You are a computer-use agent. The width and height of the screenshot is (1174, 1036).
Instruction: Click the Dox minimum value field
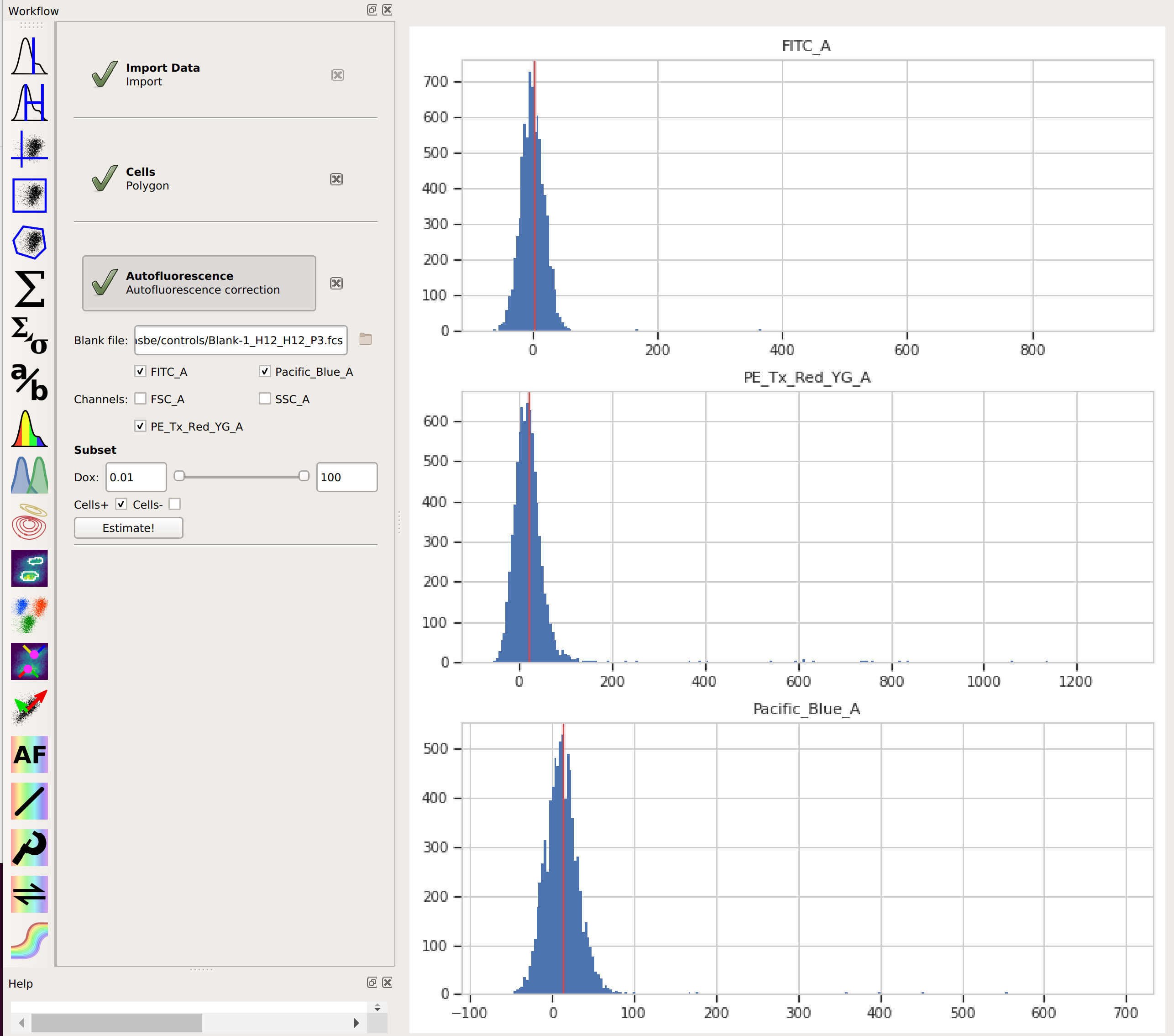click(136, 477)
